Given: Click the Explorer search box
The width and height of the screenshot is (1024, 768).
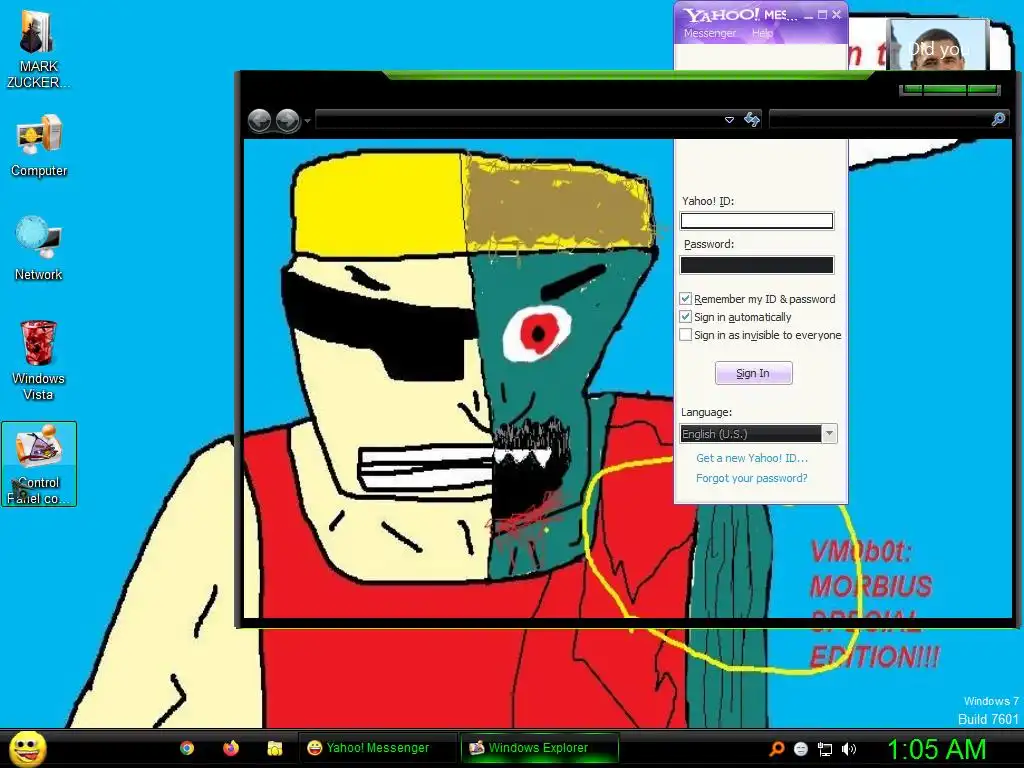Looking at the screenshot, I should pyautogui.click(x=889, y=120).
